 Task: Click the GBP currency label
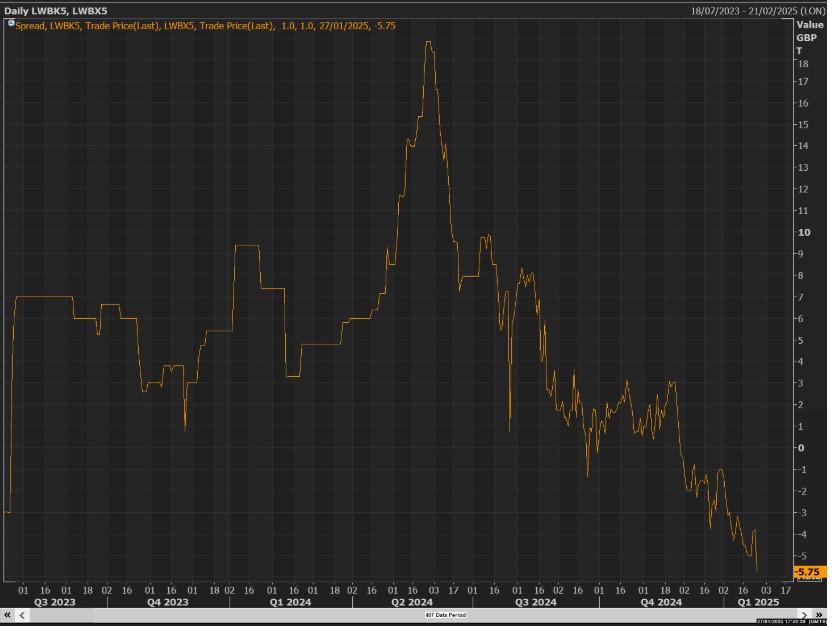coord(806,37)
